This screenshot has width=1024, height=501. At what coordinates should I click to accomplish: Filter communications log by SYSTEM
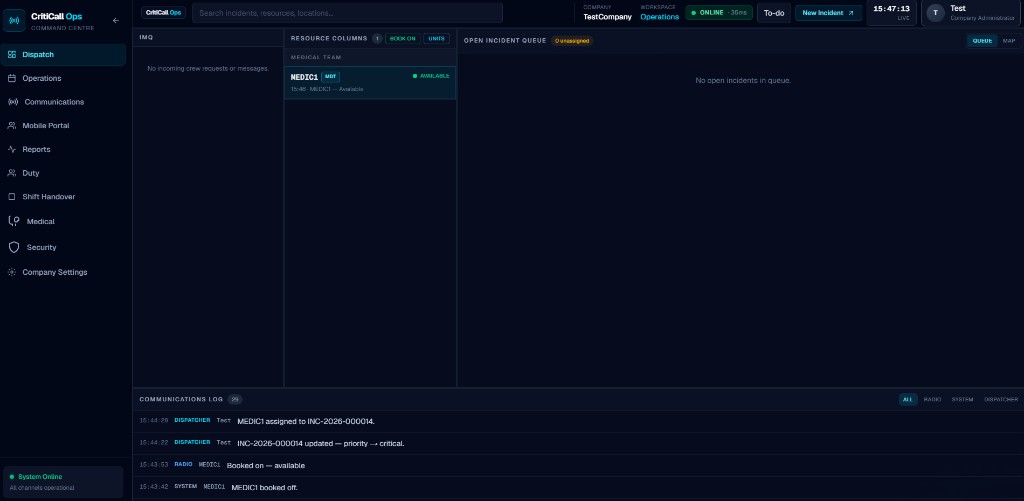tap(963, 399)
